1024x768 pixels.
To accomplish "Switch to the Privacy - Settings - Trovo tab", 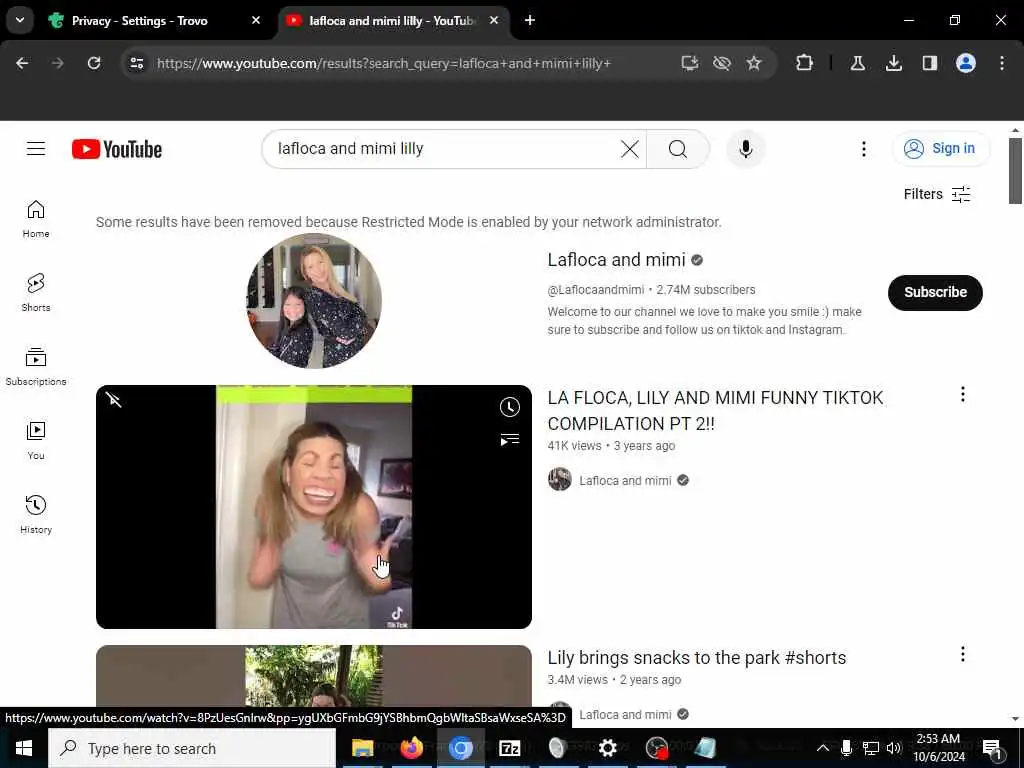I will pyautogui.click(x=152, y=21).
